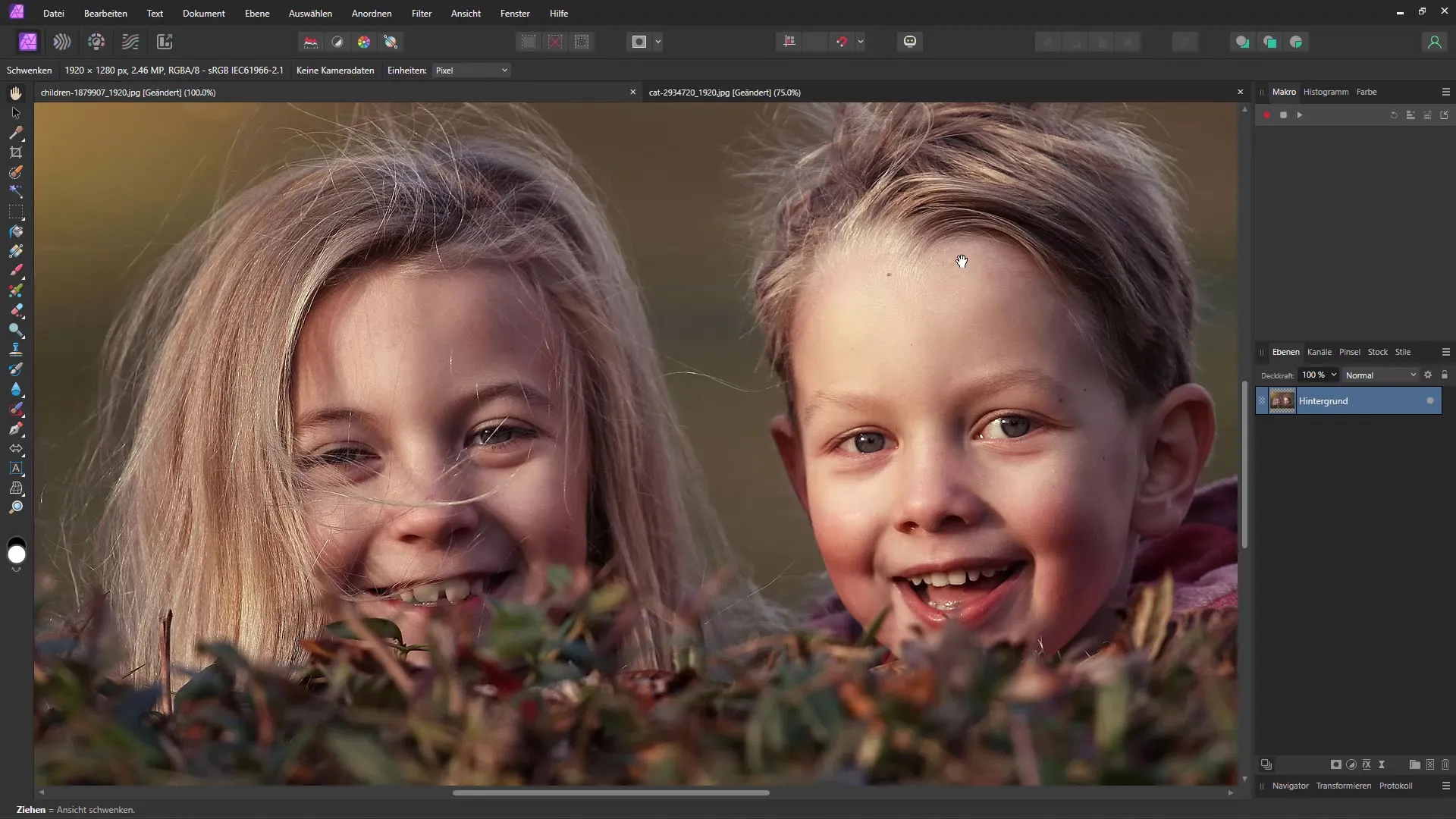Select the Frame Text tool
This screenshot has width=1456, height=819.
coord(16,468)
